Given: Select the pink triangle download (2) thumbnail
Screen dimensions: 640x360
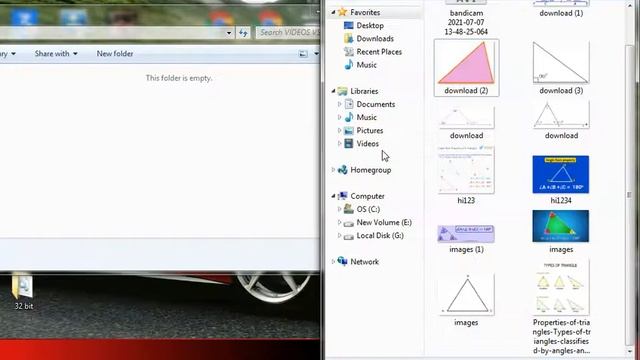Looking at the screenshot, I should tap(466, 62).
